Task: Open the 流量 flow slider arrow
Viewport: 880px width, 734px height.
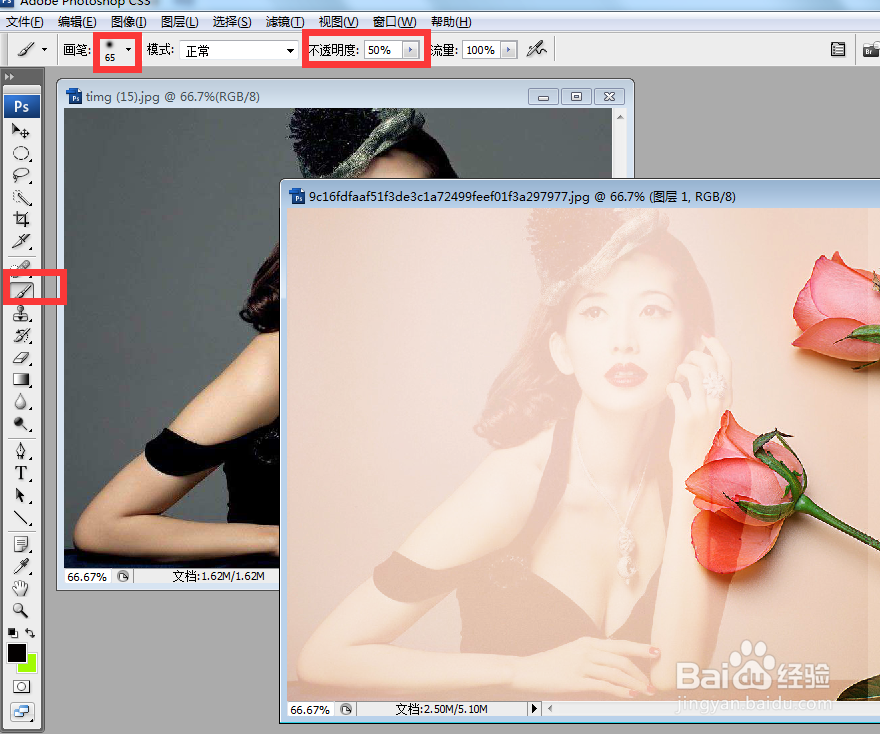Action: pyautogui.click(x=508, y=50)
